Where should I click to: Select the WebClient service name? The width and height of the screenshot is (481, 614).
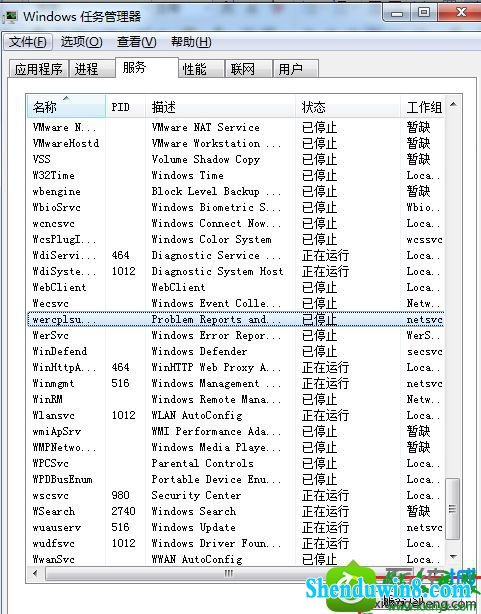point(60,287)
